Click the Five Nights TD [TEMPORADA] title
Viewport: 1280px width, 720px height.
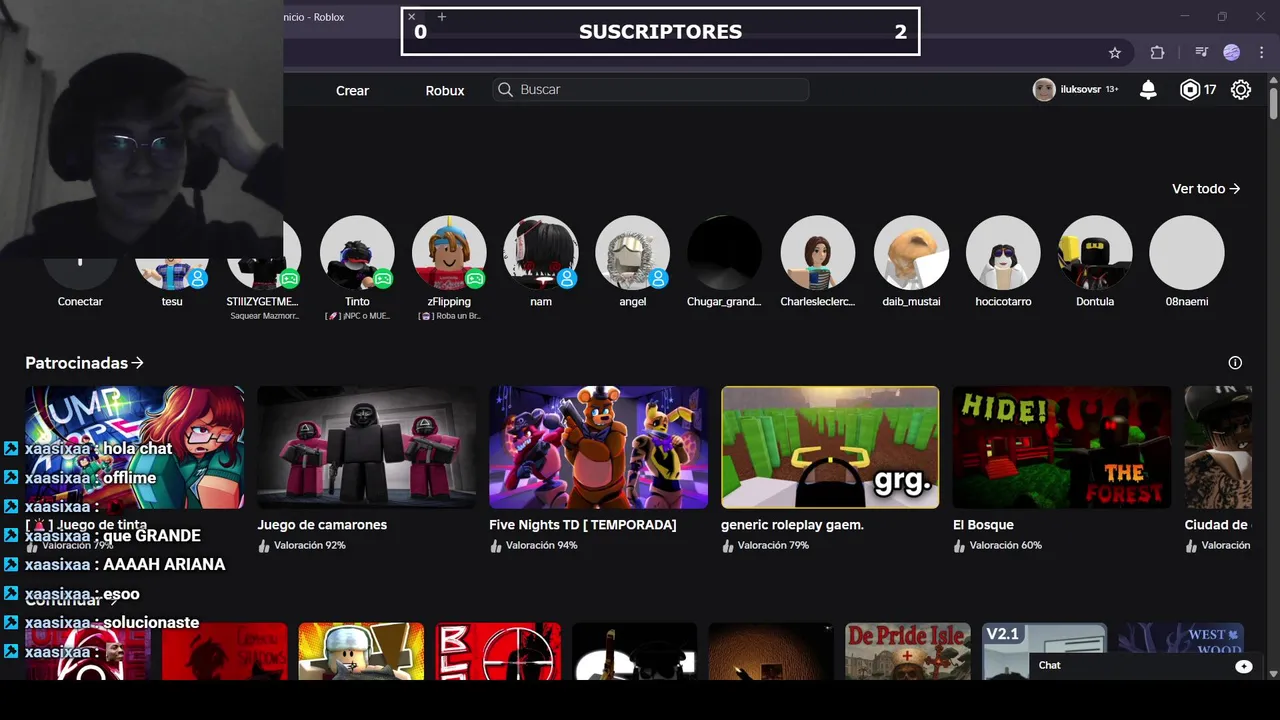click(x=583, y=525)
